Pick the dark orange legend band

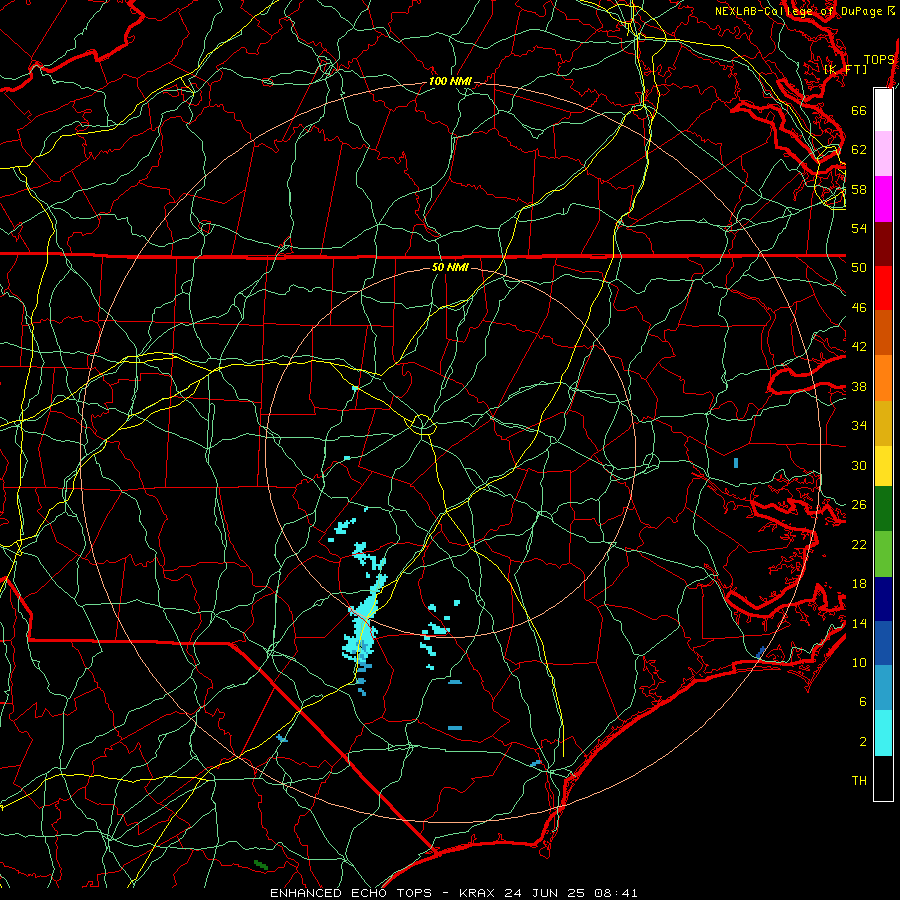883,333
